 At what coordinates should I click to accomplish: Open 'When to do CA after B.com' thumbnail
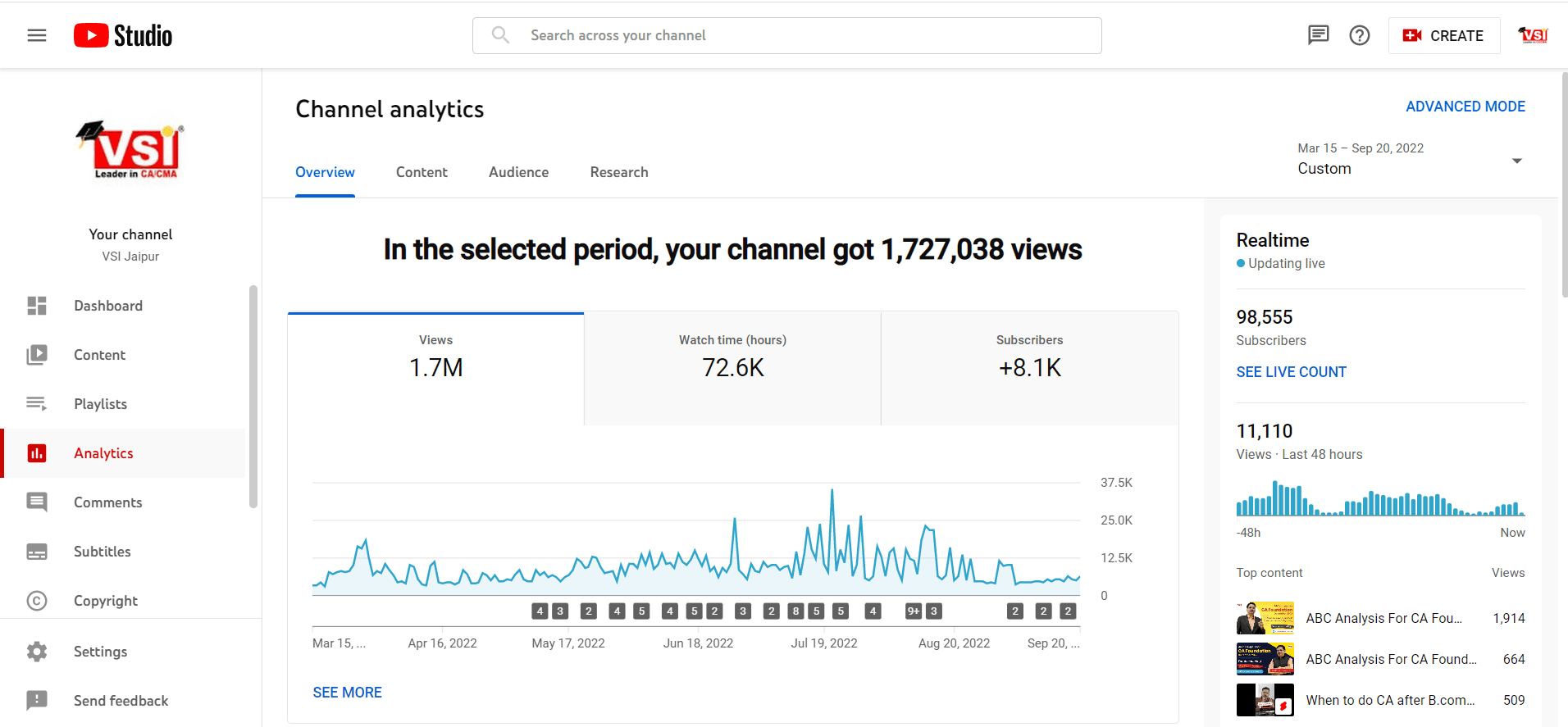pyautogui.click(x=1265, y=700)
